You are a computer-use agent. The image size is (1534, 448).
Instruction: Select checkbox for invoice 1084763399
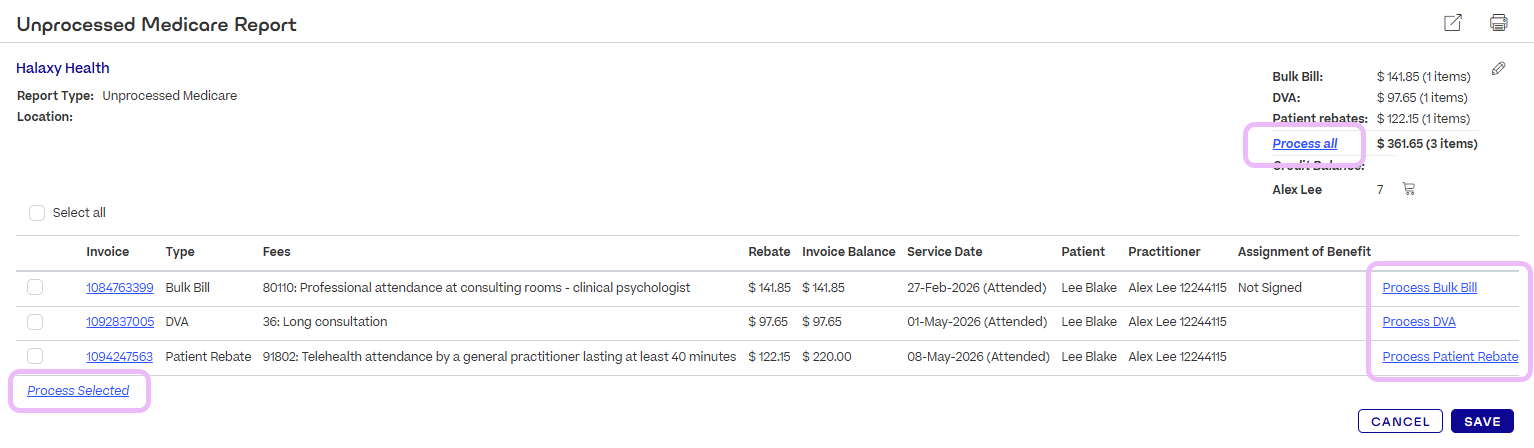[x=35, y=288]
